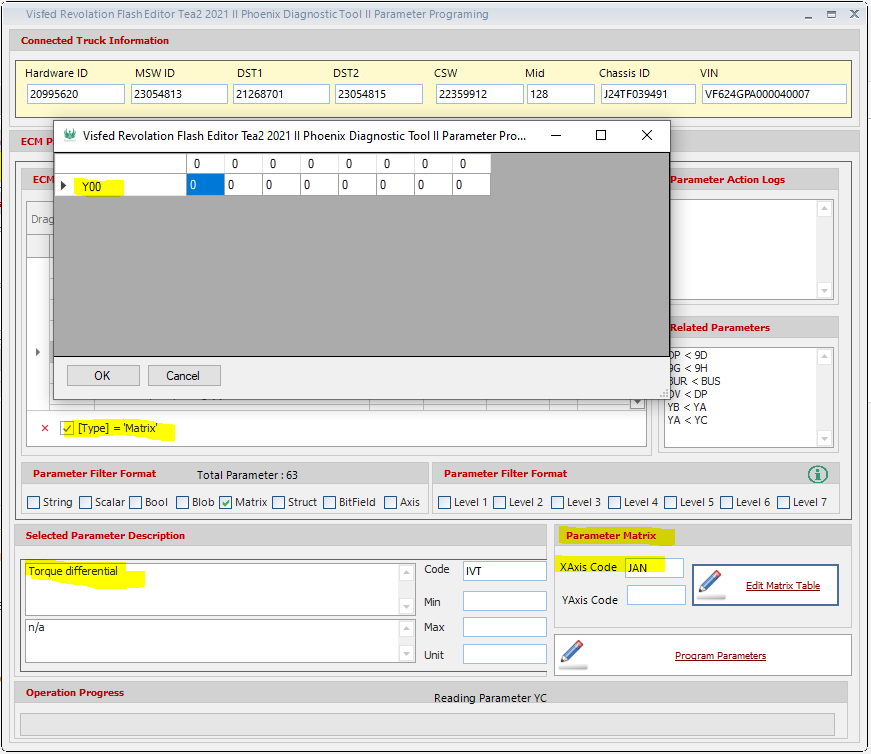Select 'BUR < BUS' related parameter row

click(x=694, y=381)
